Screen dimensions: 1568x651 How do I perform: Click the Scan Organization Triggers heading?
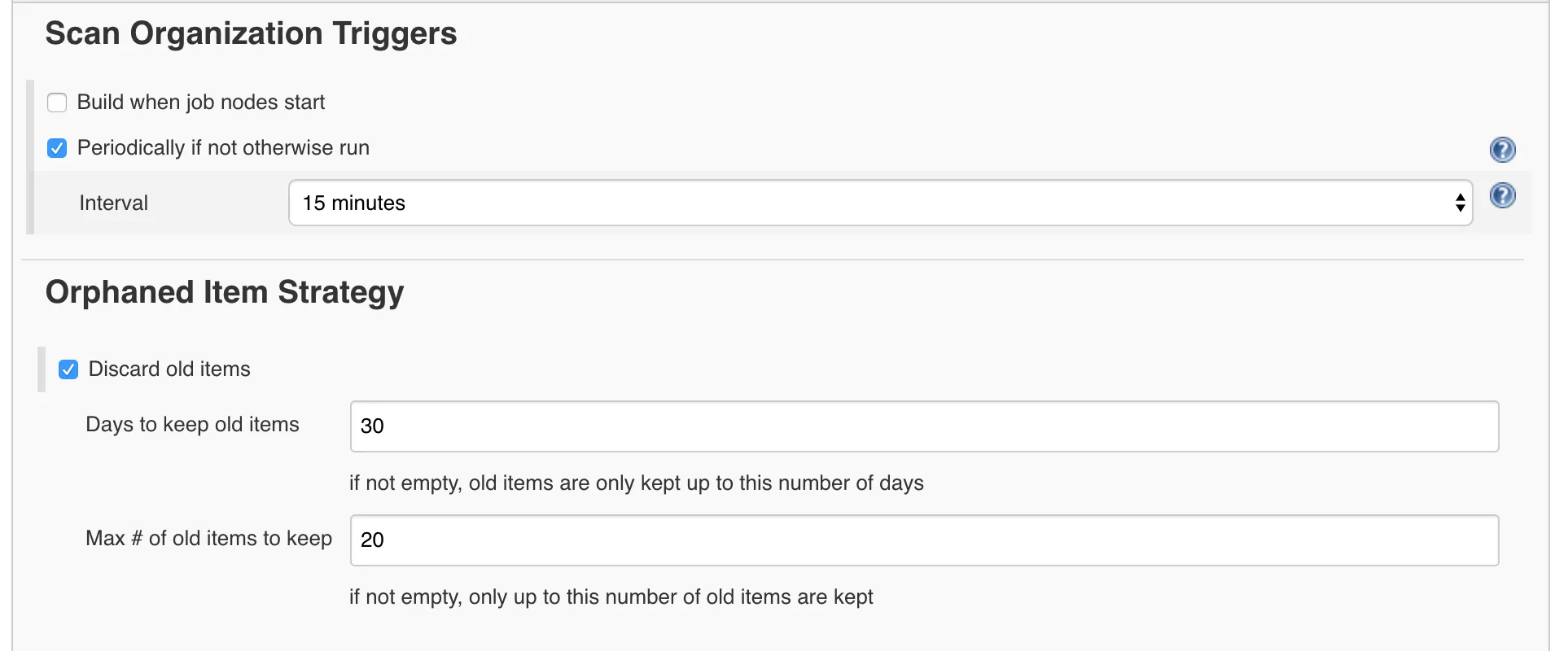point(251,34)
